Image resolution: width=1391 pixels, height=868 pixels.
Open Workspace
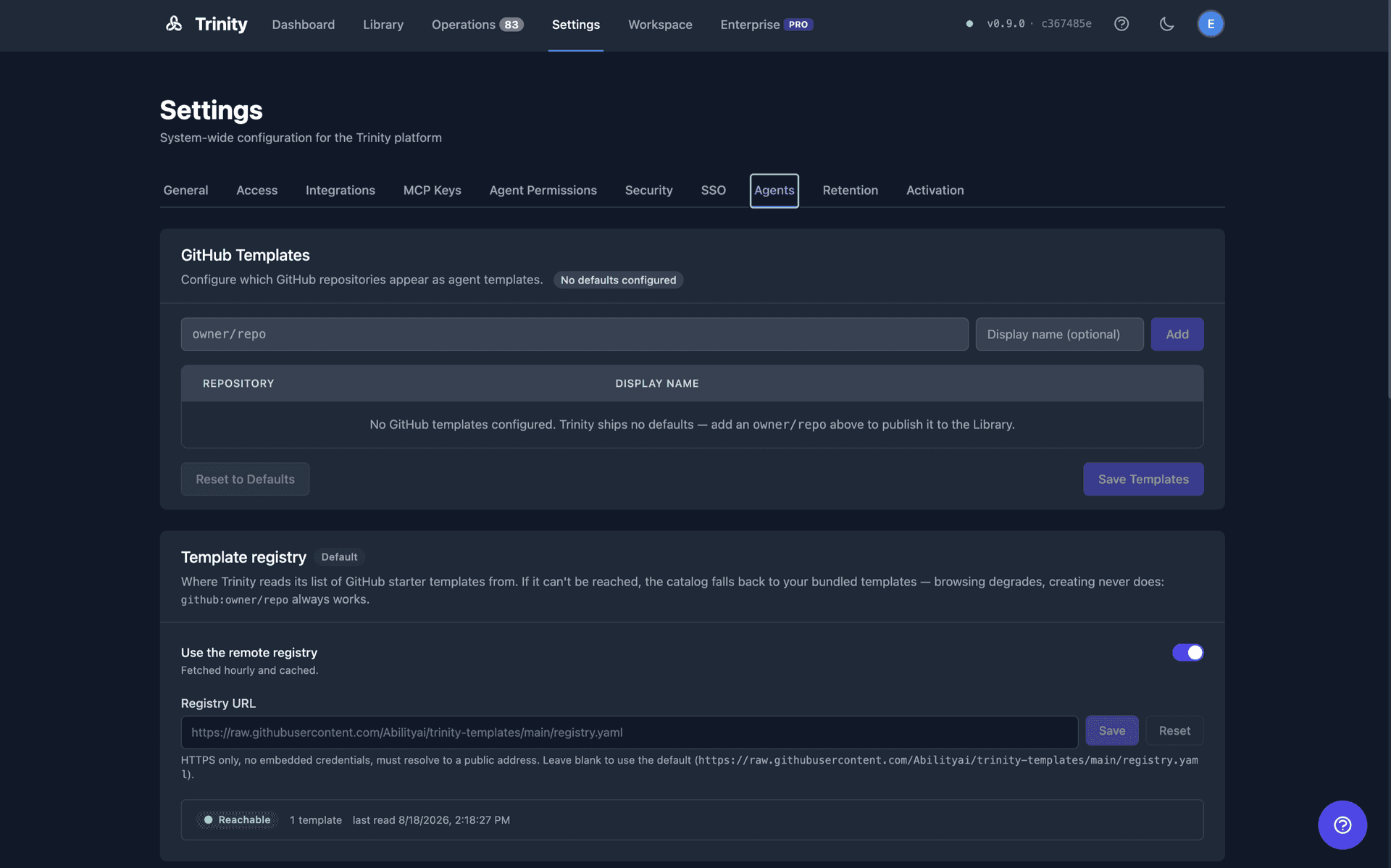click(660, 24)
